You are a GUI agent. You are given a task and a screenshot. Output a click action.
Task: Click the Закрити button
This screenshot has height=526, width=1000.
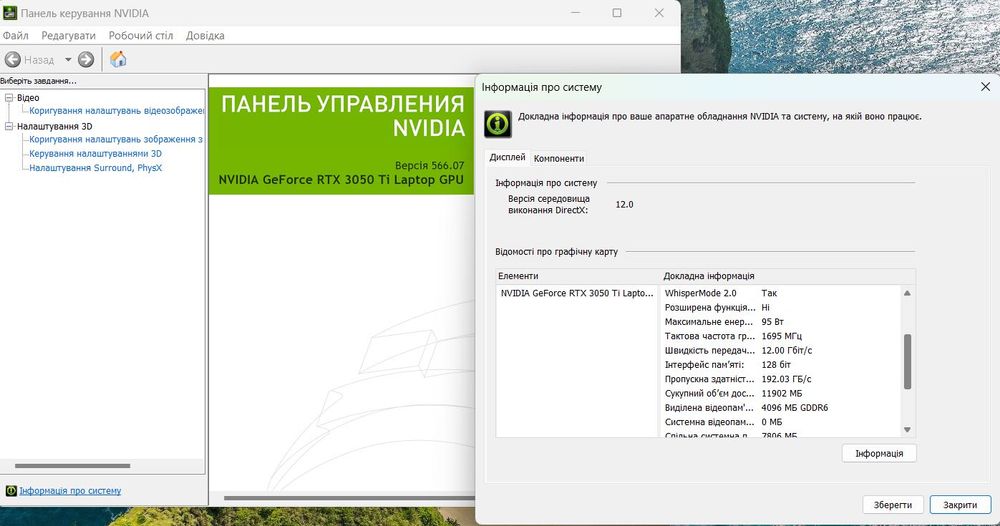point(960,504)
